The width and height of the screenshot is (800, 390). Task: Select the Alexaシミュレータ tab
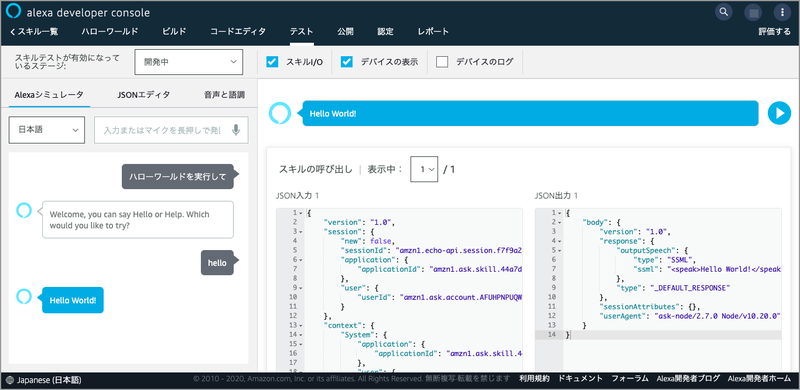click(x=49, y=94)
